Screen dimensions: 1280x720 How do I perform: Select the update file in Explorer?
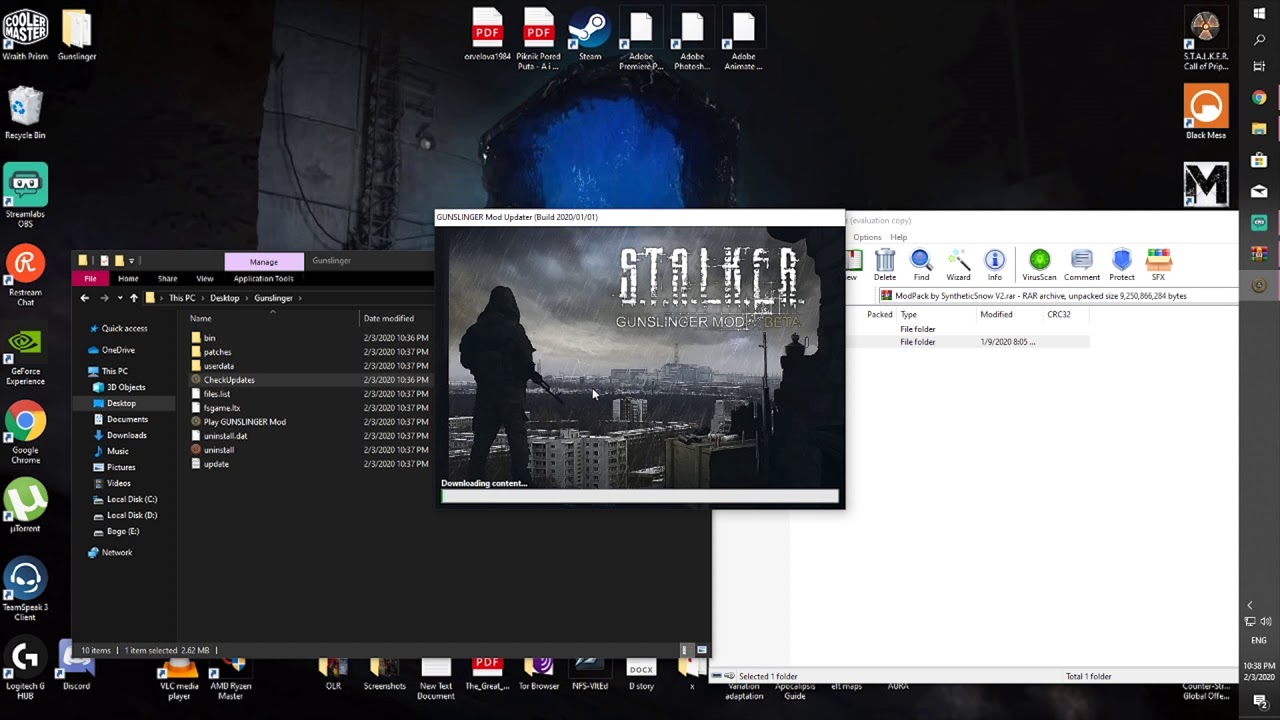[x=216, y=464]
